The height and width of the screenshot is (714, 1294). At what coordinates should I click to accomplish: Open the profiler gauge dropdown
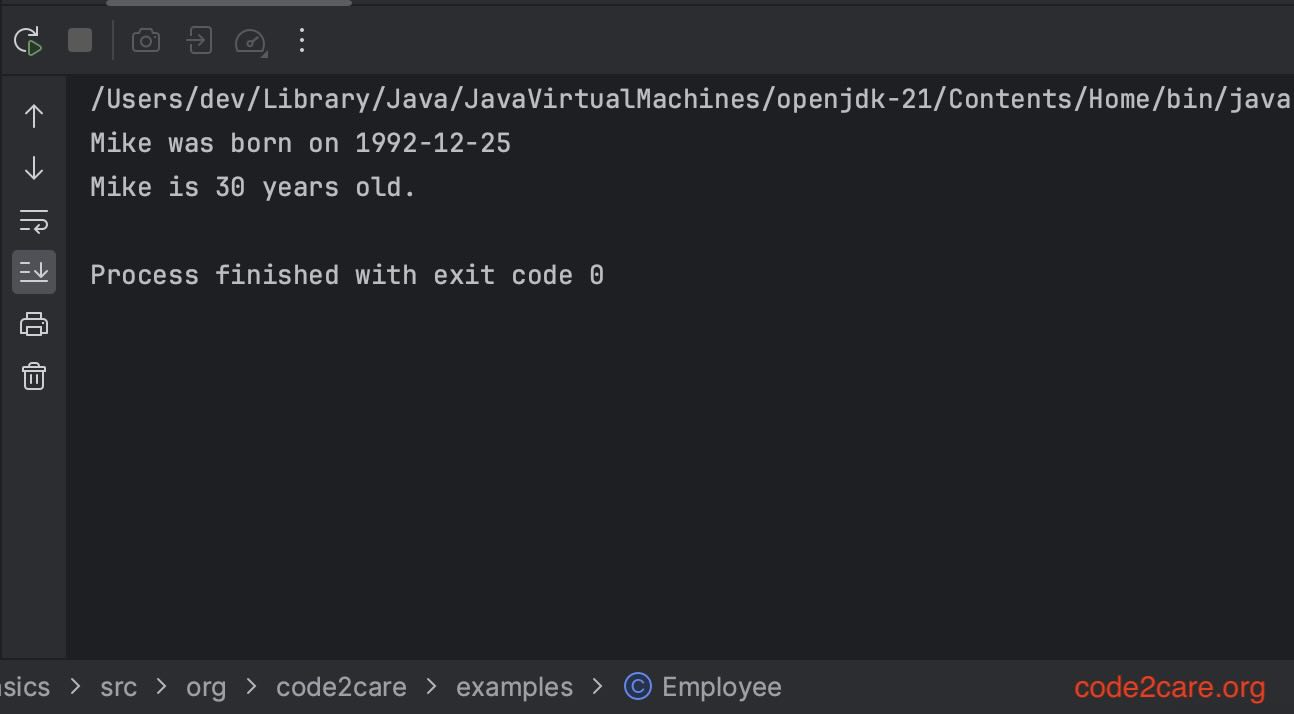[x=250, y=40]
